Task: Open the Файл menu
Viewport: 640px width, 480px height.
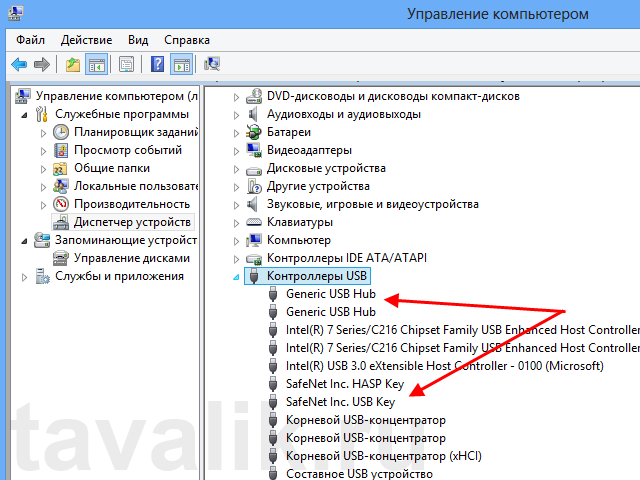Action: pos(31,39)
